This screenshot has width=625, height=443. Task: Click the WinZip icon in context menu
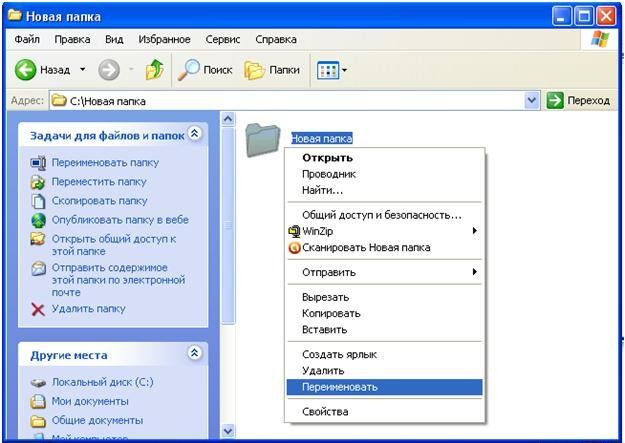294,231
